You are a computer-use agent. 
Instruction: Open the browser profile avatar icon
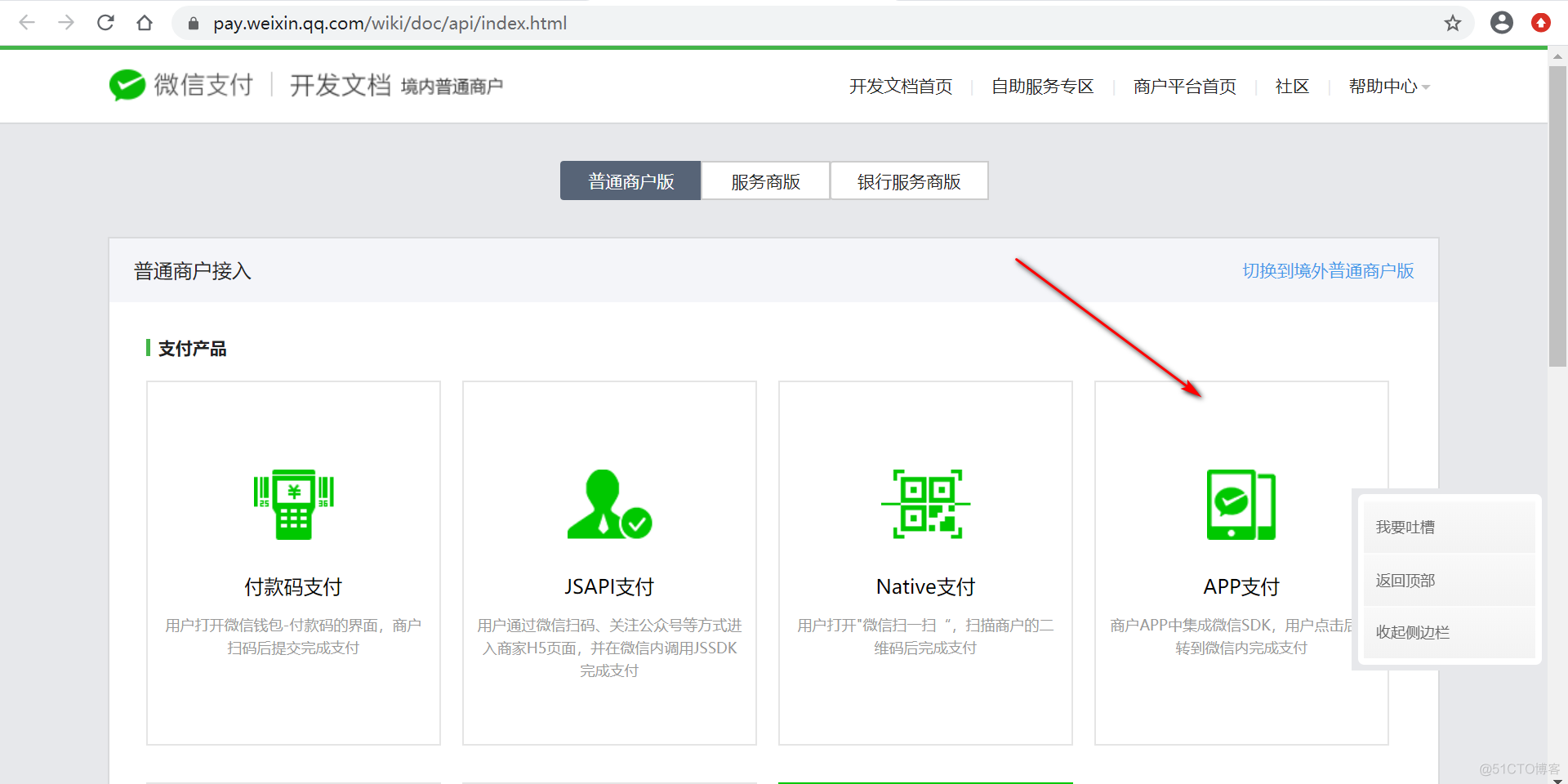(x=1501, y=23)
